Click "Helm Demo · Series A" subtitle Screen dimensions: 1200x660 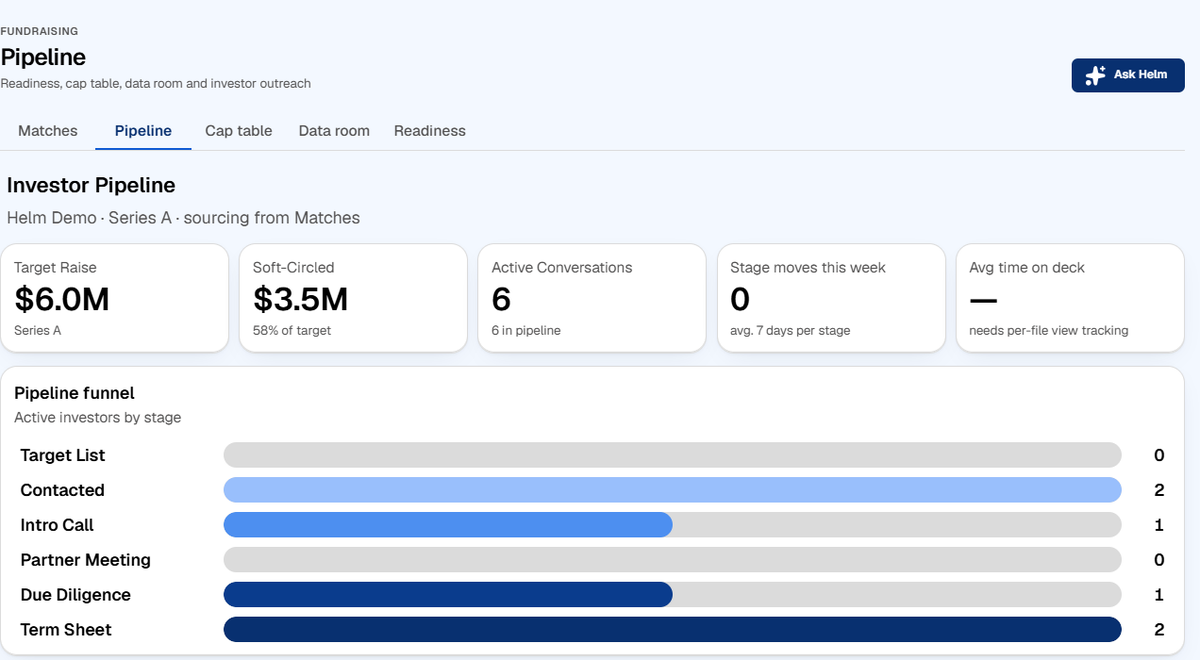tap(89, 217)
